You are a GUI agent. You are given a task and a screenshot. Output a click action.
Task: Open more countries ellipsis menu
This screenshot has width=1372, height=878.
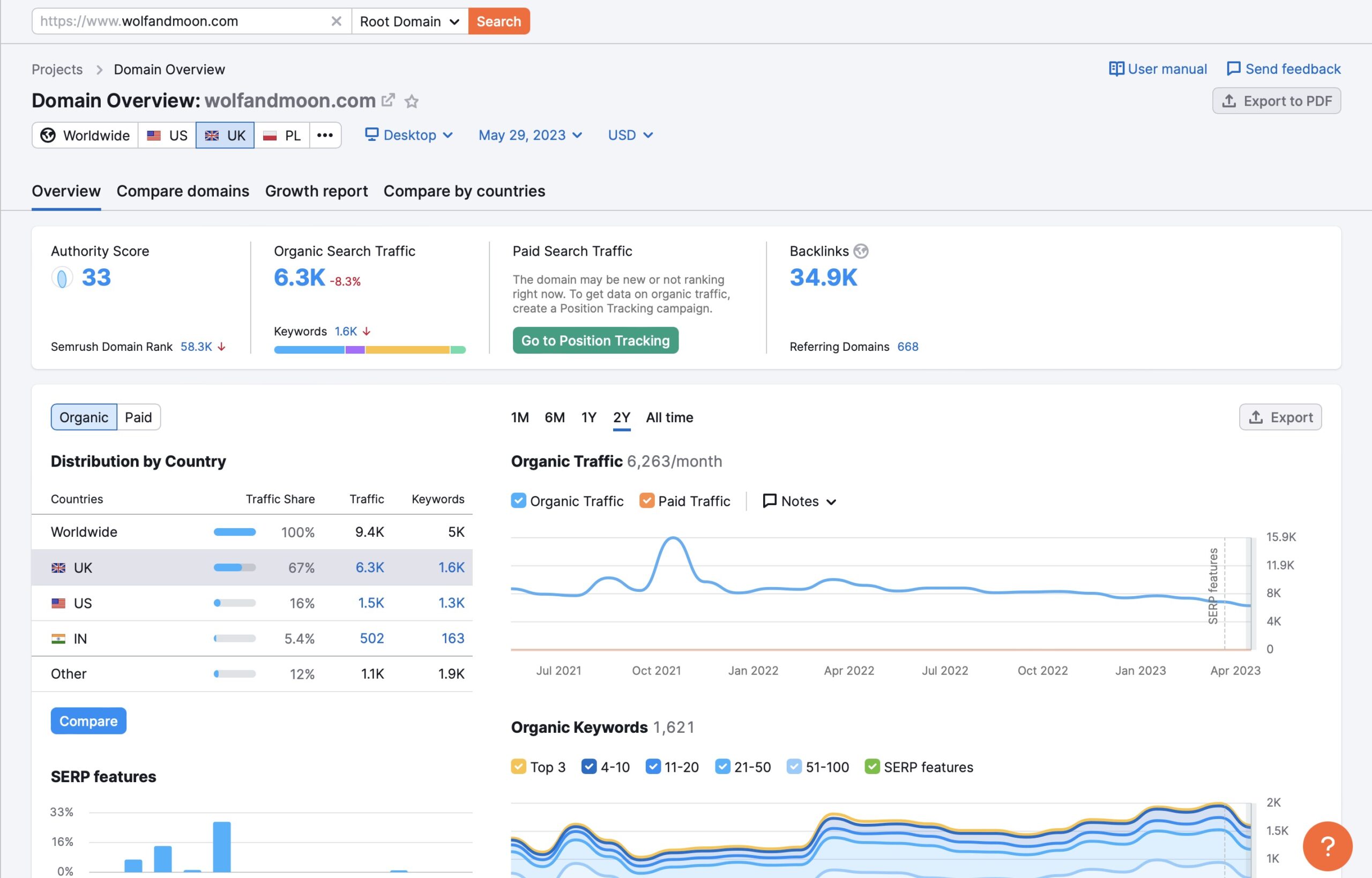(x=325, y=135)
